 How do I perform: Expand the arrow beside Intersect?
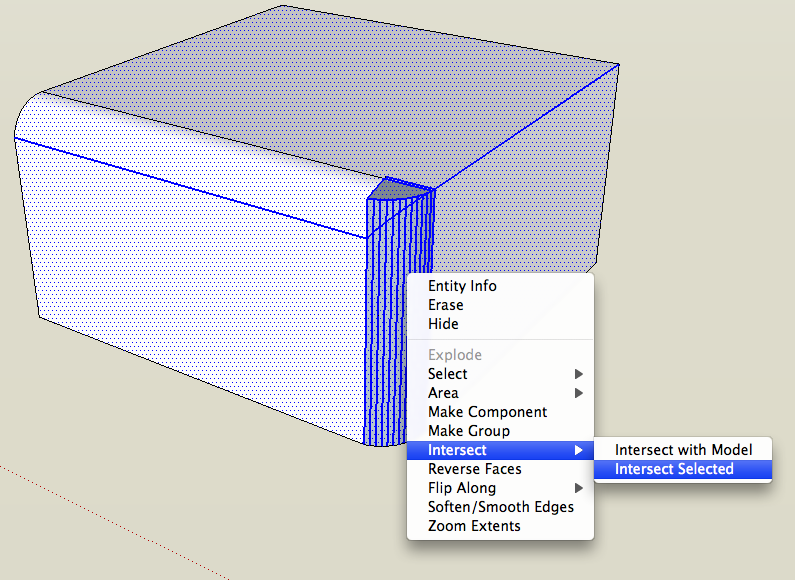click(x=579, y=450)
